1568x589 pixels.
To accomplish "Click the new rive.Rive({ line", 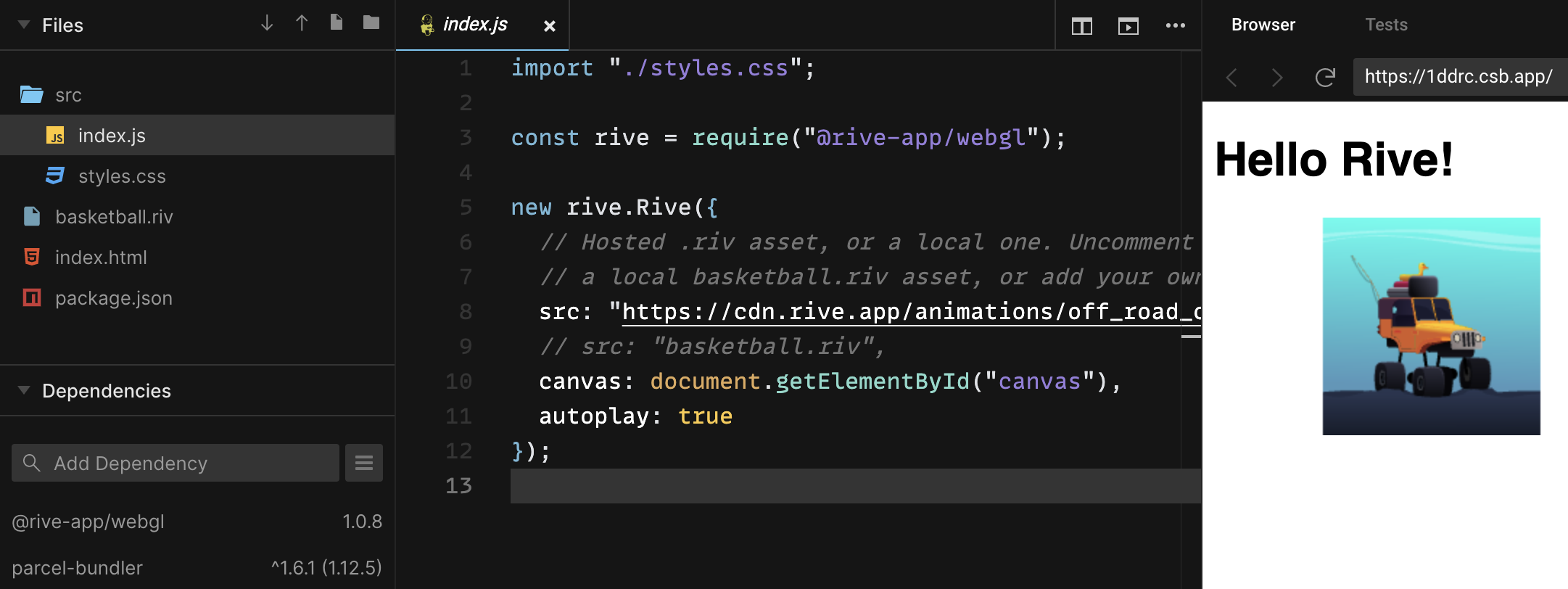I will pos(614,207).
